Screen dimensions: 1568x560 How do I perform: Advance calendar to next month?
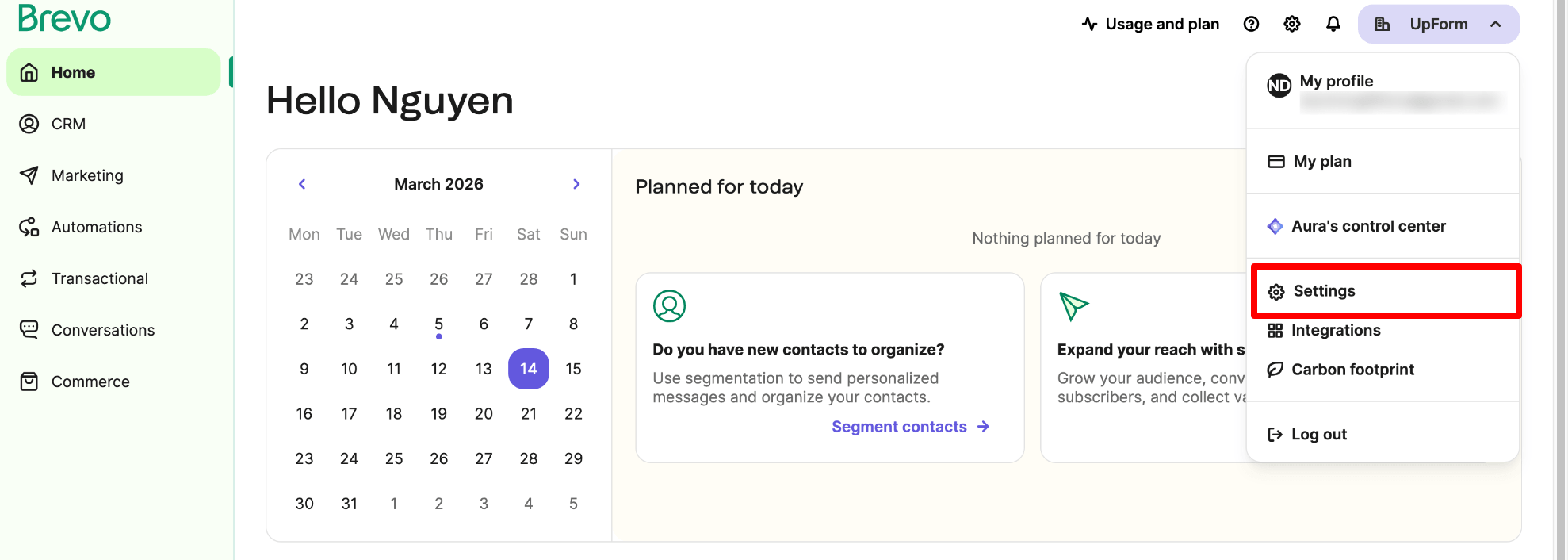pos(576,184)
